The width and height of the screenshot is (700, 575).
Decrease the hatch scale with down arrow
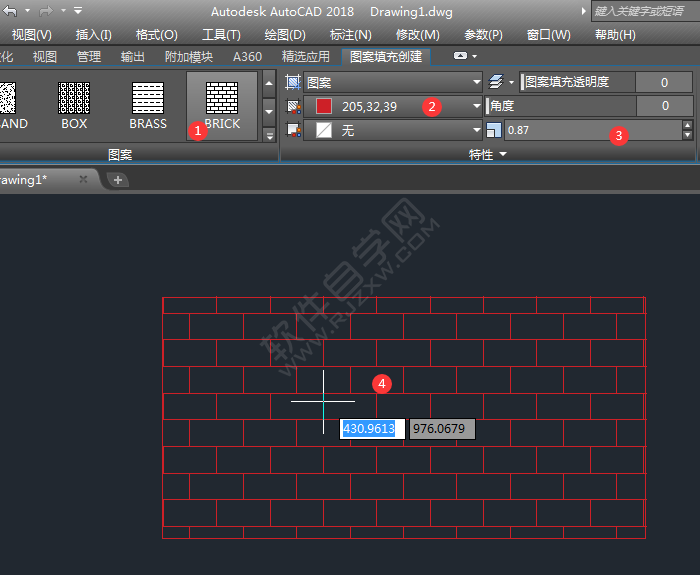click(x=688, y=135)
